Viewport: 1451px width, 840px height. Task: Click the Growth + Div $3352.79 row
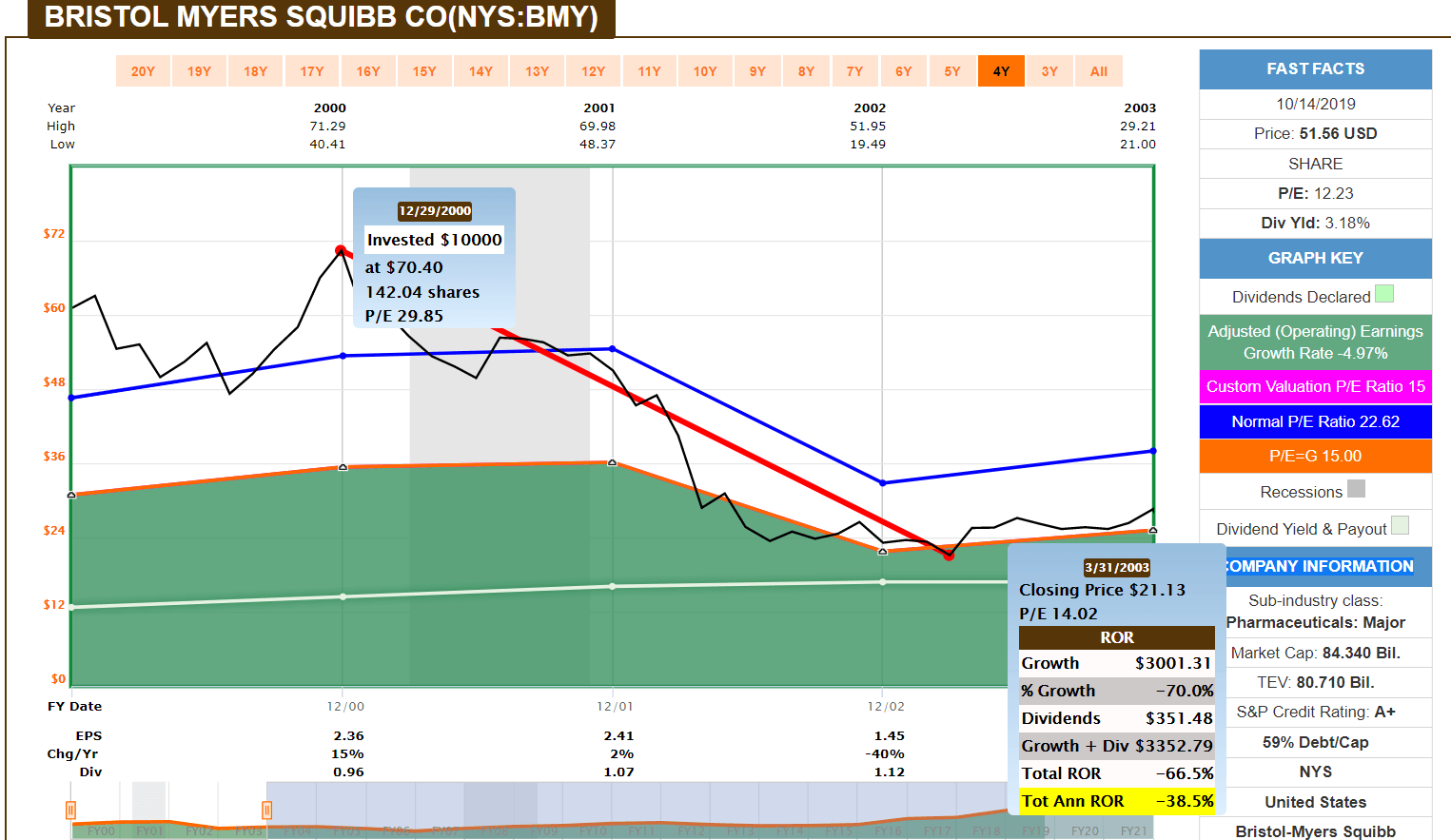point(1117,746)
